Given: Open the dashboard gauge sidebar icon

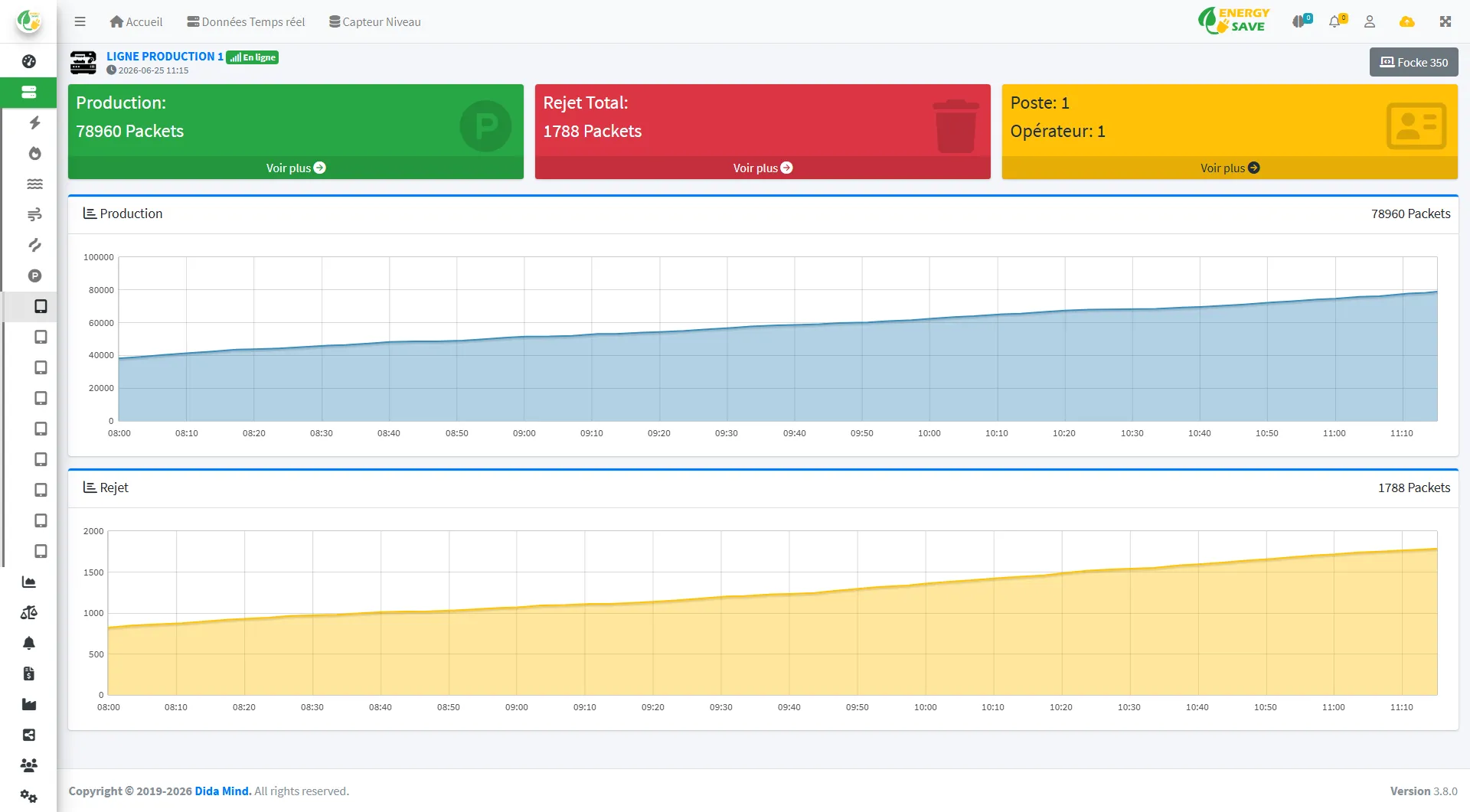Looking at the screenshot, I should pyautogui.click(x=29, y=61).
